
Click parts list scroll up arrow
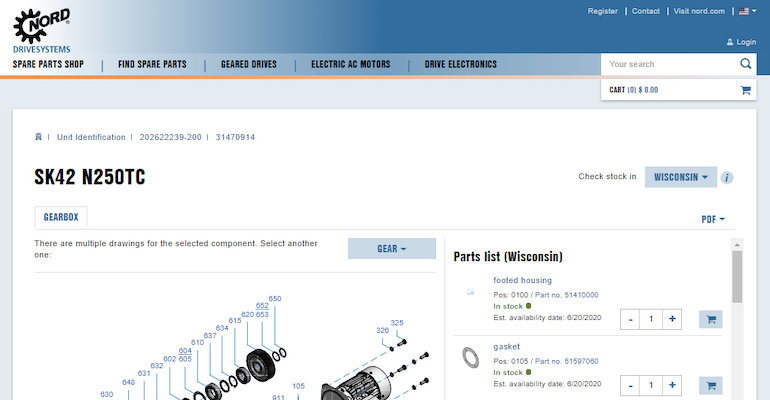pos(737,244)
